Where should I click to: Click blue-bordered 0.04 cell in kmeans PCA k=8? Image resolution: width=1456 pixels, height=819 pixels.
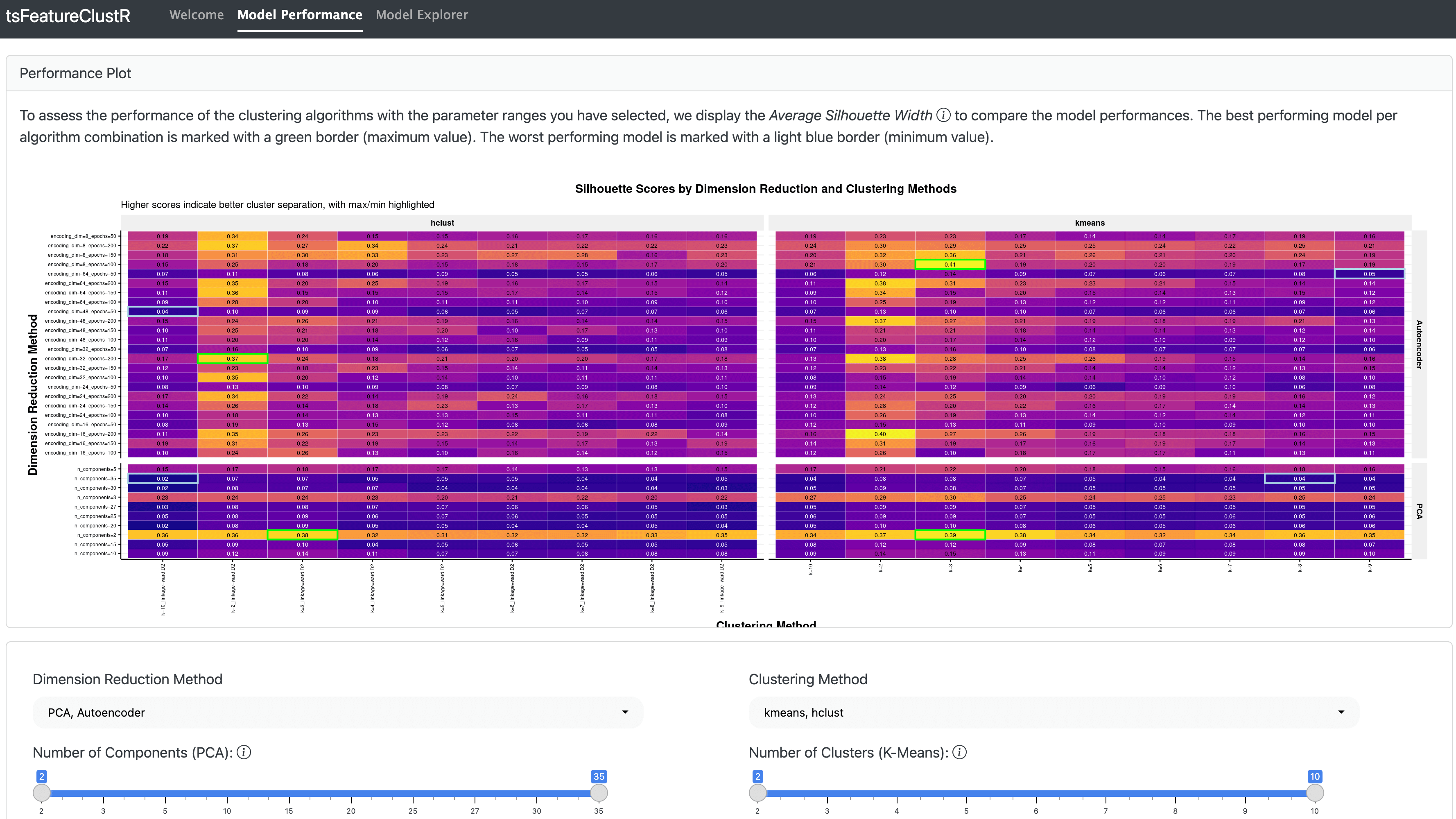[1300, 478]
